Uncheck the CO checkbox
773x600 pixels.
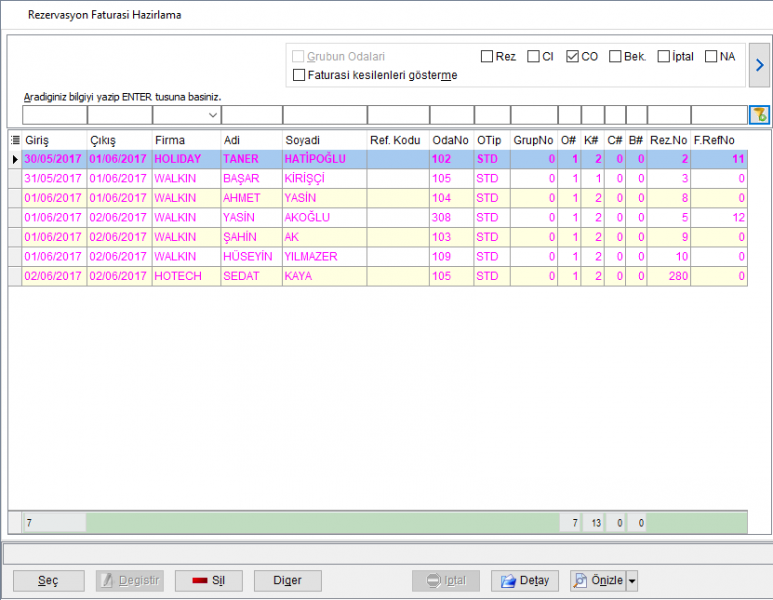(x=572, y=57)
